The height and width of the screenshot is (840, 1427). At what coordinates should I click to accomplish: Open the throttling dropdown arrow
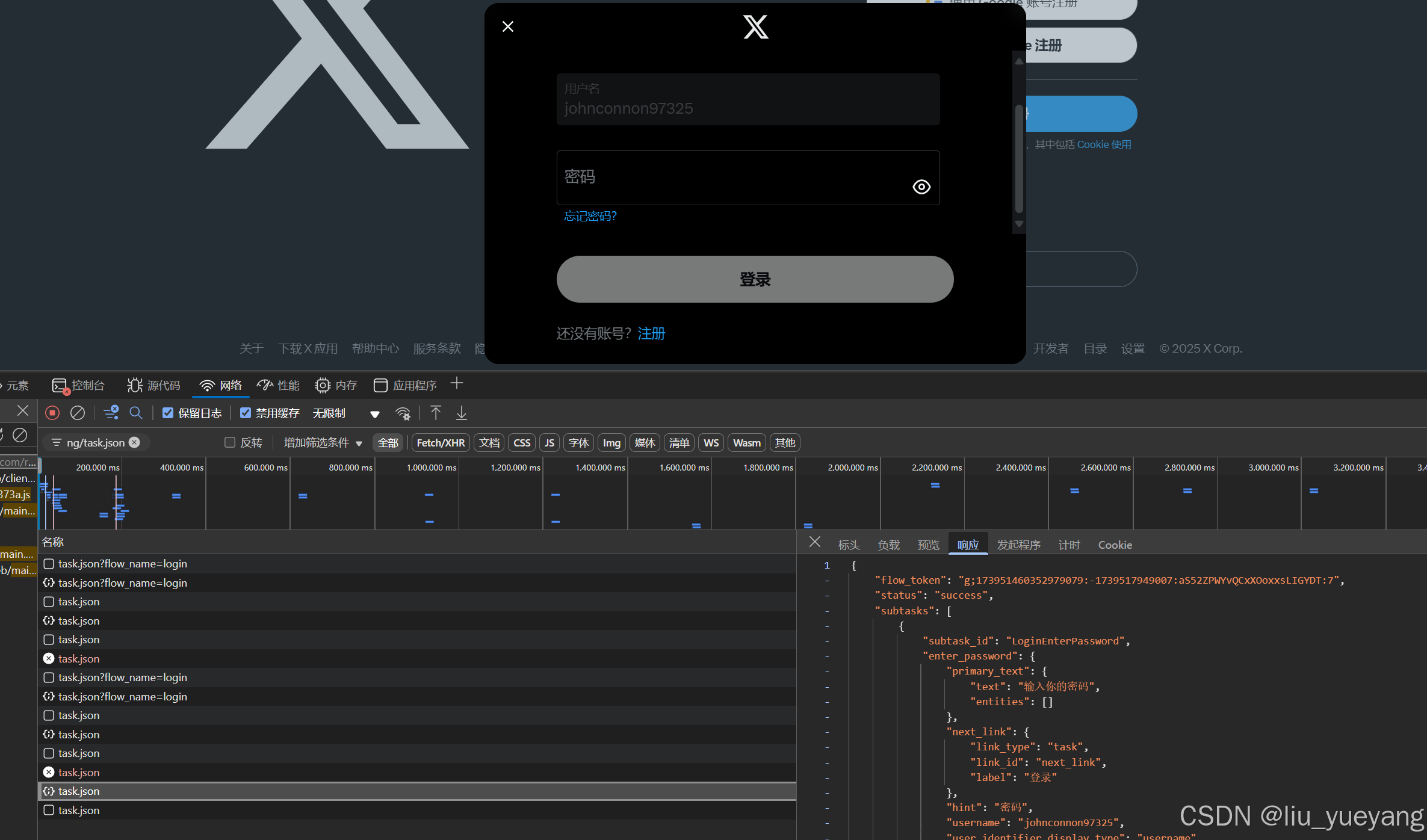tap(374, 414)
